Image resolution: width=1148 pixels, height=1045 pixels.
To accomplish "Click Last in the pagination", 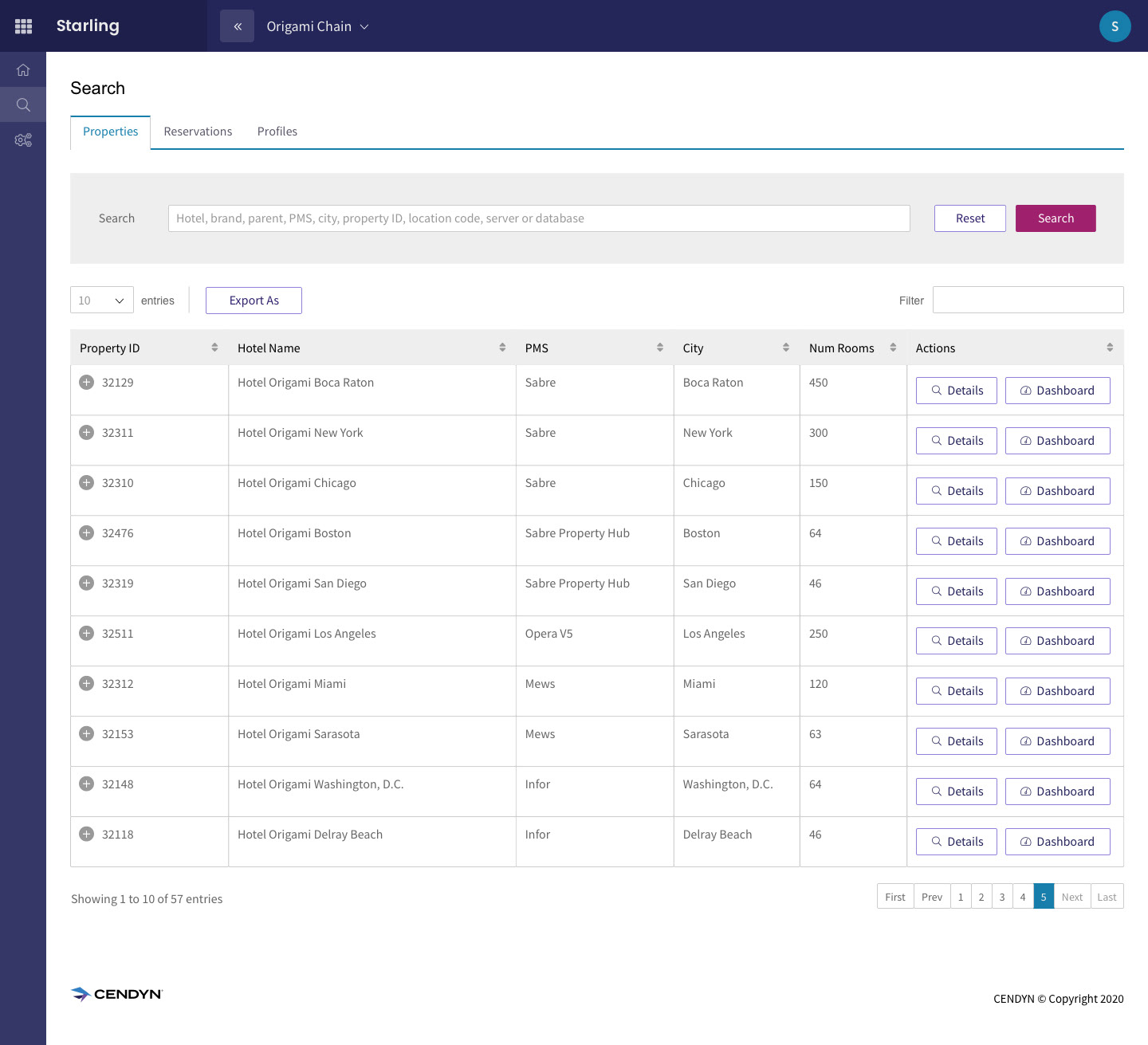I will pos(1107,897).
